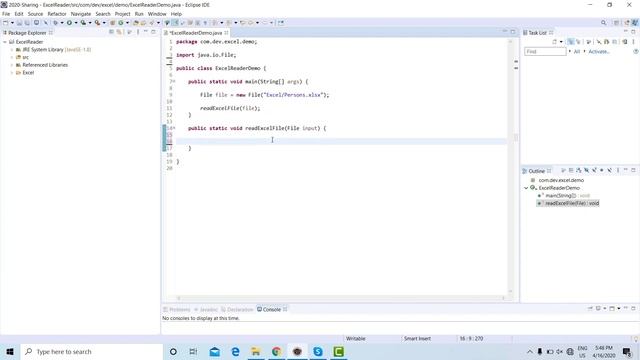
Task: Switch to the Problems tab
Action: (x=177, y=309)
